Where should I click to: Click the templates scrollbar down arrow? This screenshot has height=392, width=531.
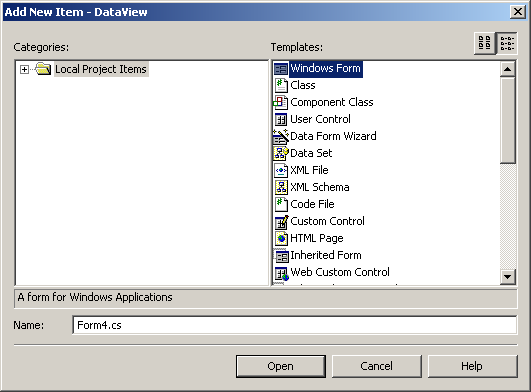(x=507, y=277)
